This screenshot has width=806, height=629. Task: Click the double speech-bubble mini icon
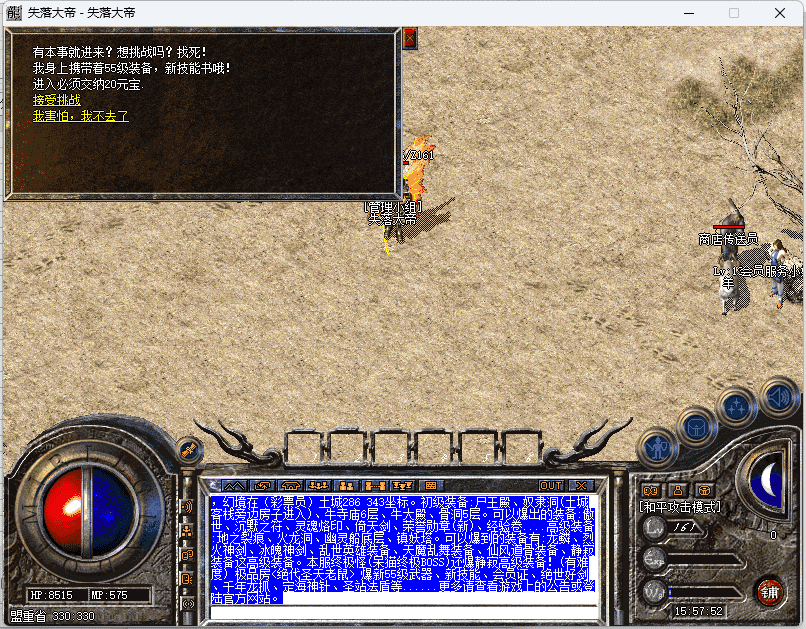pos(651,491)
